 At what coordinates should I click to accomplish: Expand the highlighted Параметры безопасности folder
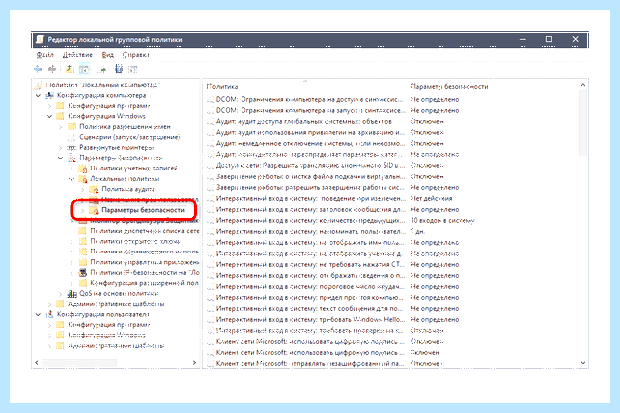pyautogui.click(x=83, y=210)
